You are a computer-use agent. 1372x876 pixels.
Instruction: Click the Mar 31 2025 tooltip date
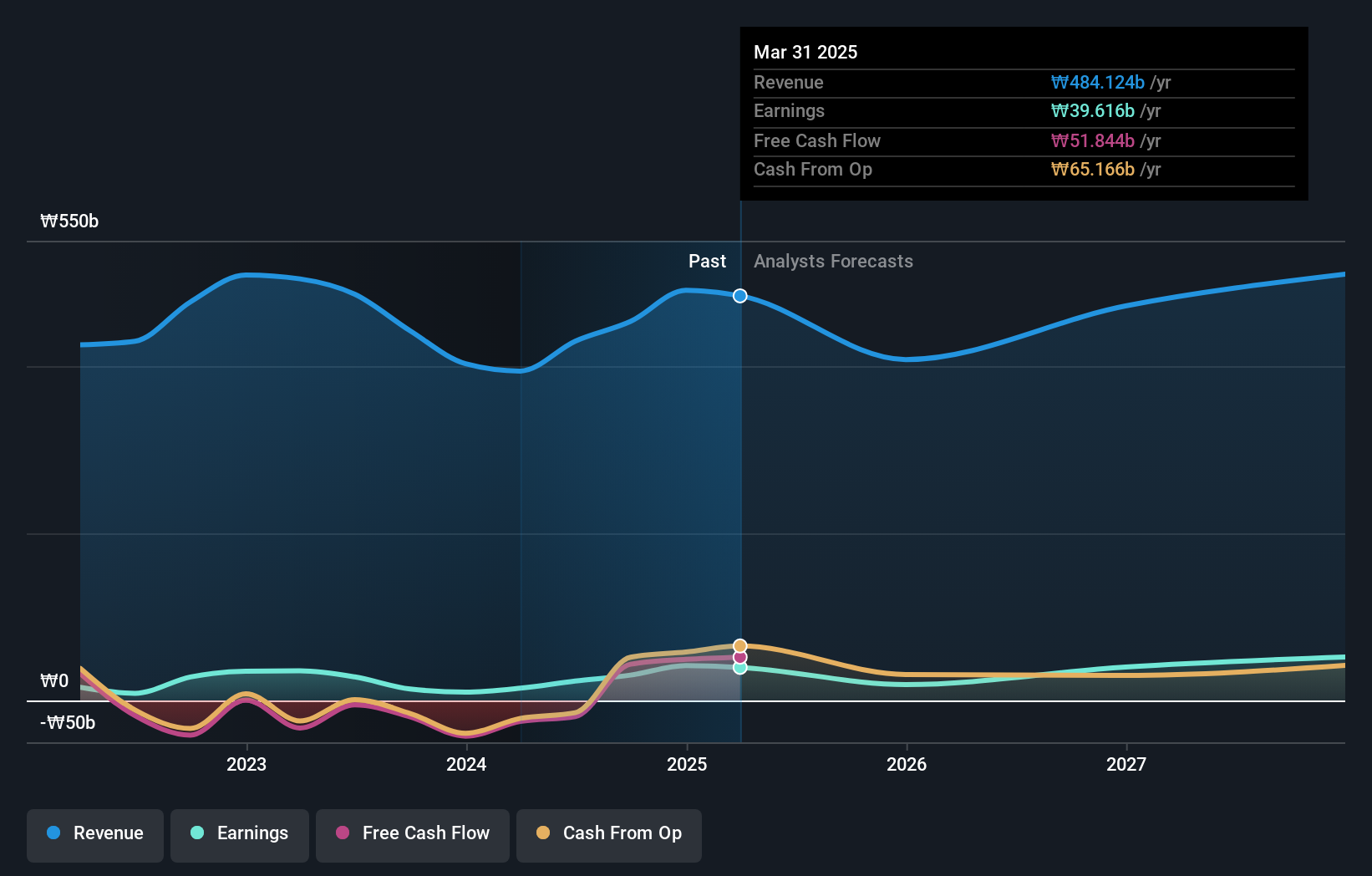(x=805, y=52)
